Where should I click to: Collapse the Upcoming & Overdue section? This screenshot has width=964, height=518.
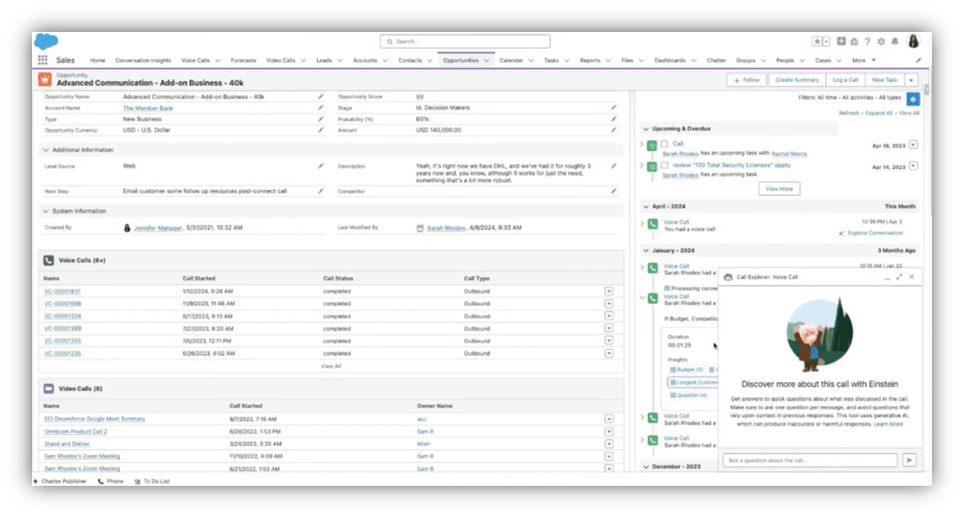point(646,129)
